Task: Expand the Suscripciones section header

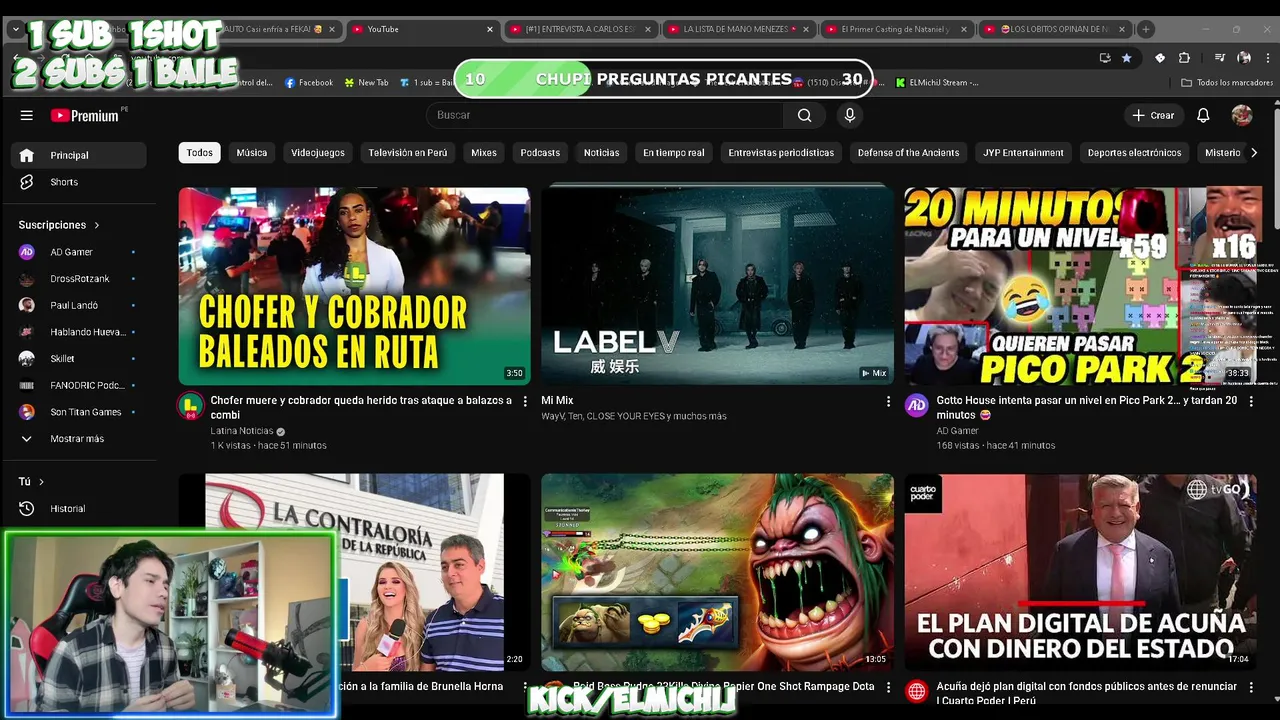Action: [59, 225]
